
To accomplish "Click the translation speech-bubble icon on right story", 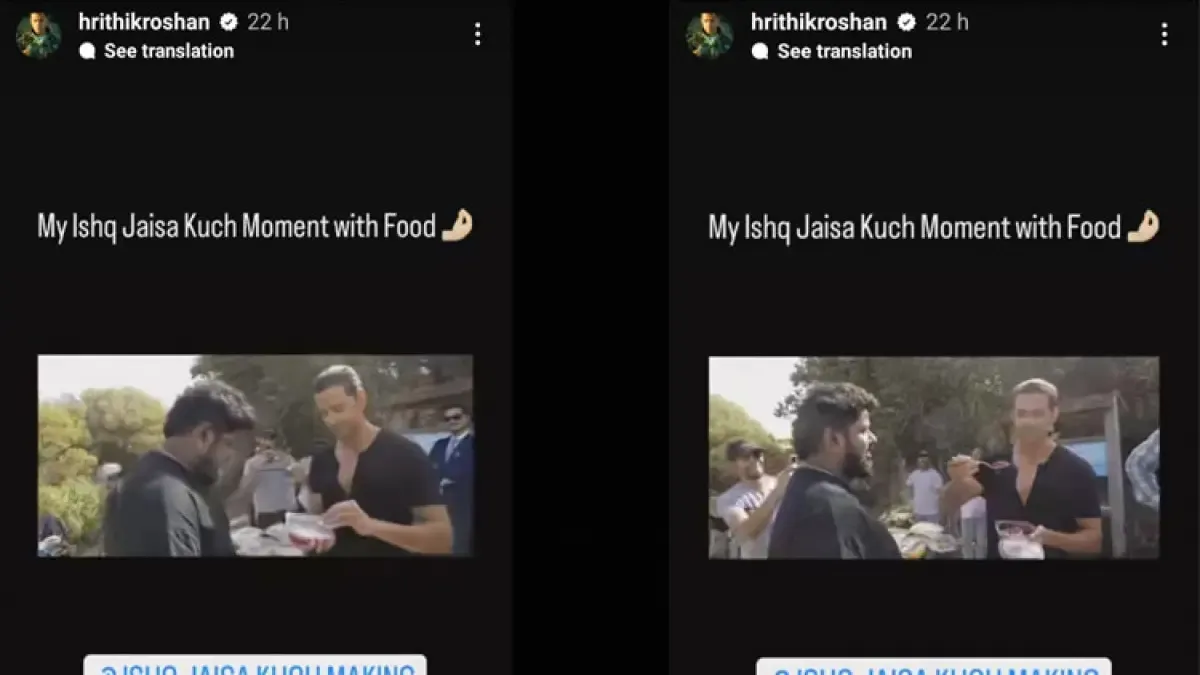I will point(764,52).
